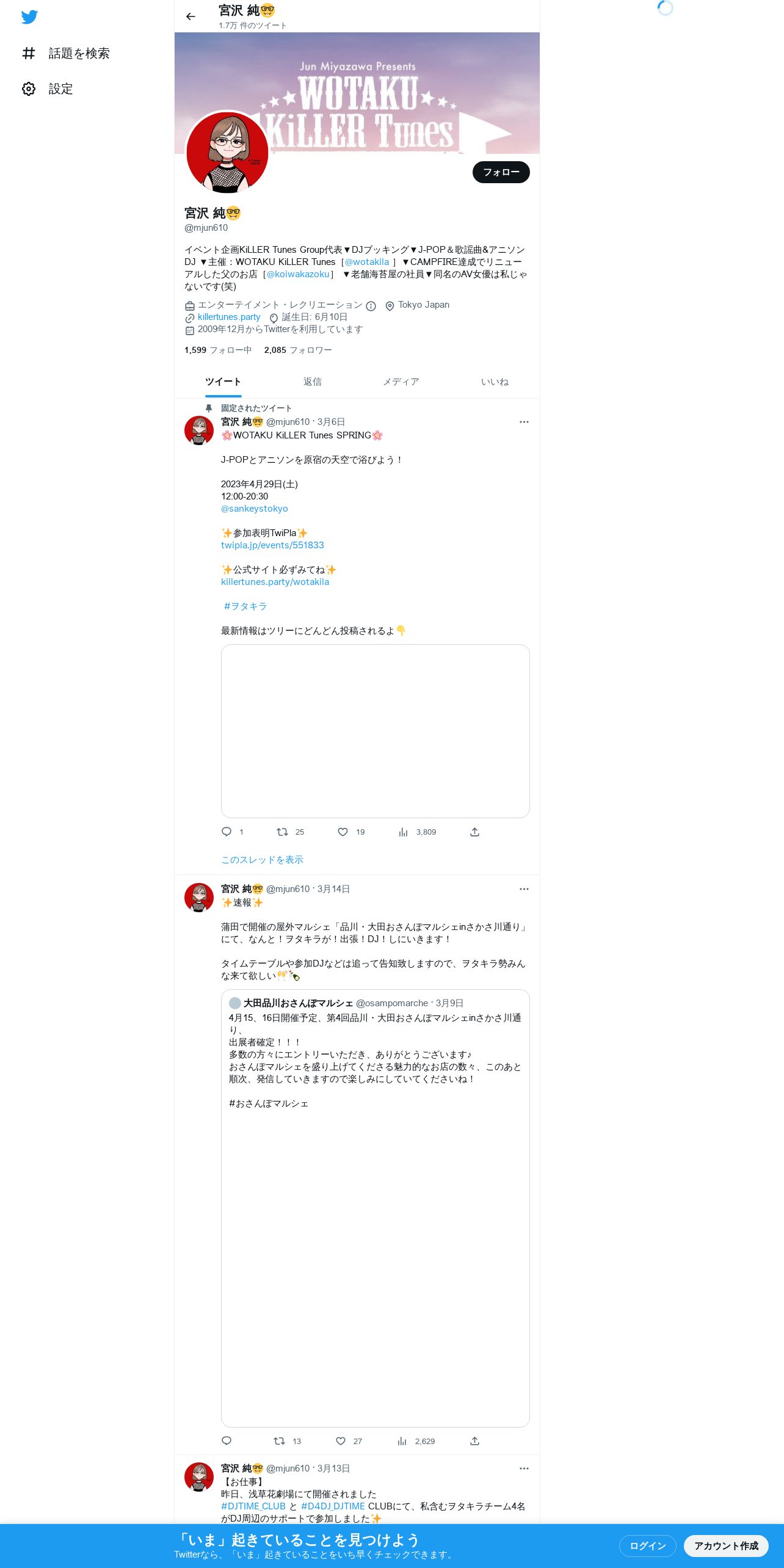Go back using the arrow icon
The image size is (784, 1568).
(191, 16)
